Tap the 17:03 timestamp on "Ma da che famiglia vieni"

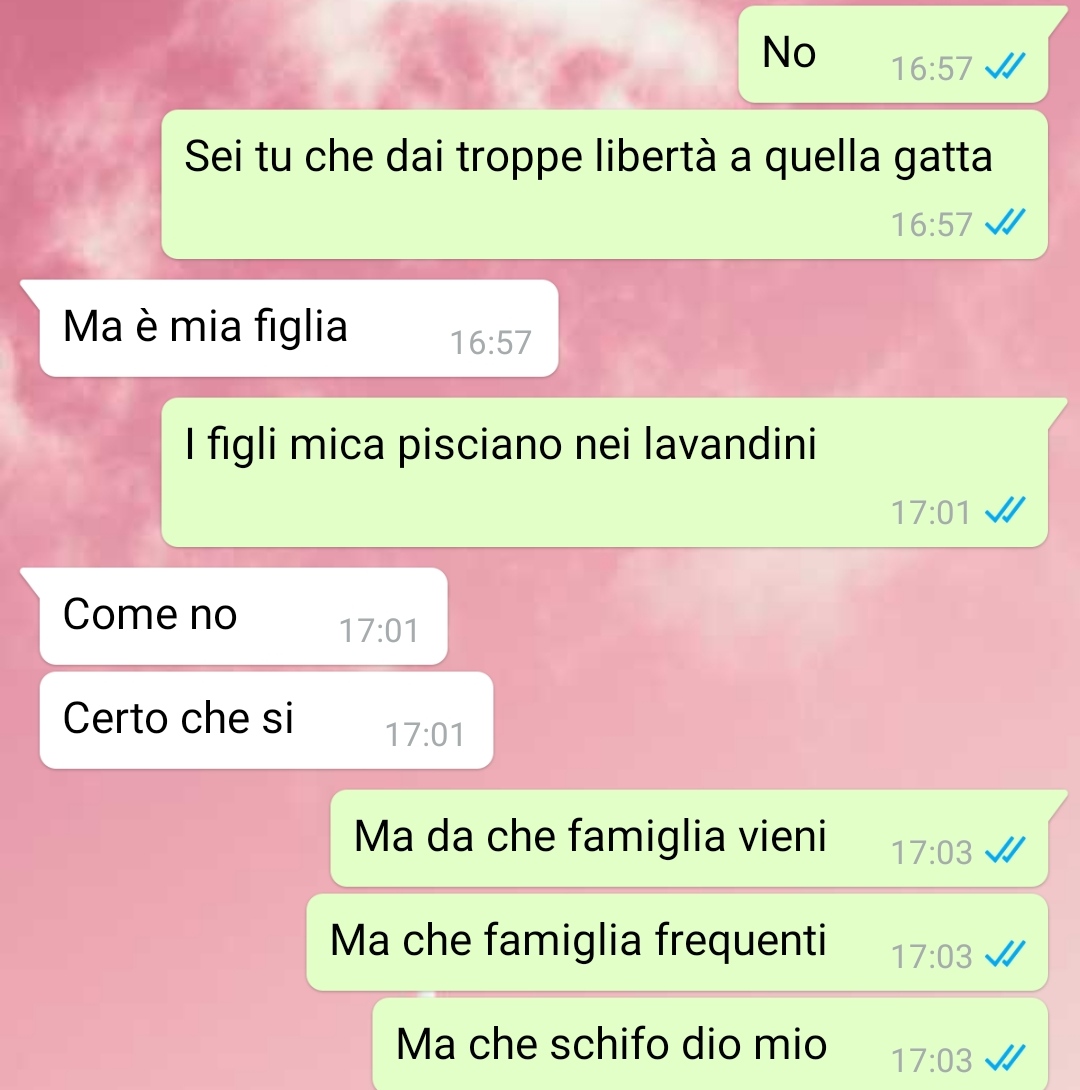931,853
